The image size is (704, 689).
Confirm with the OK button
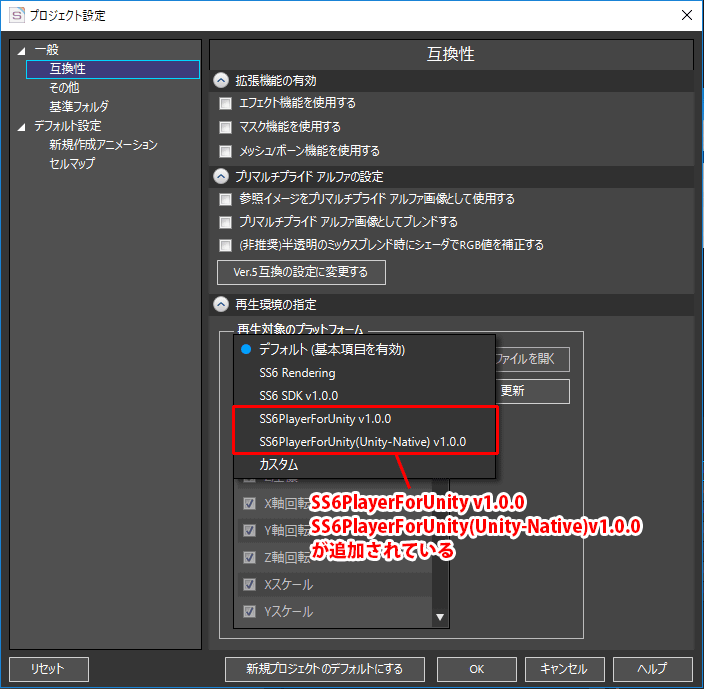(477, 669)
